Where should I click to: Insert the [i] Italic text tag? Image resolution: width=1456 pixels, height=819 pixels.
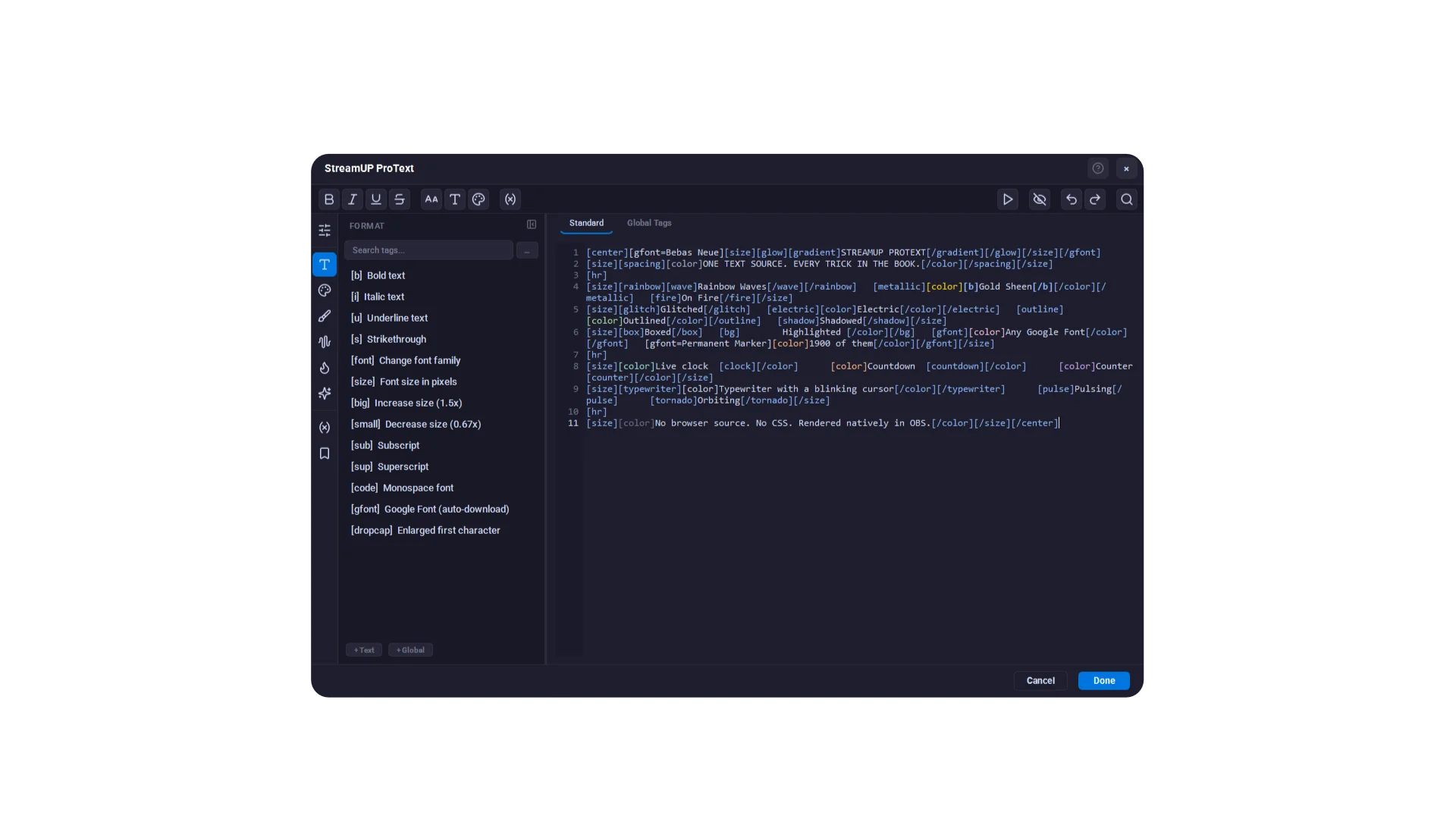(x=440, y=297)
